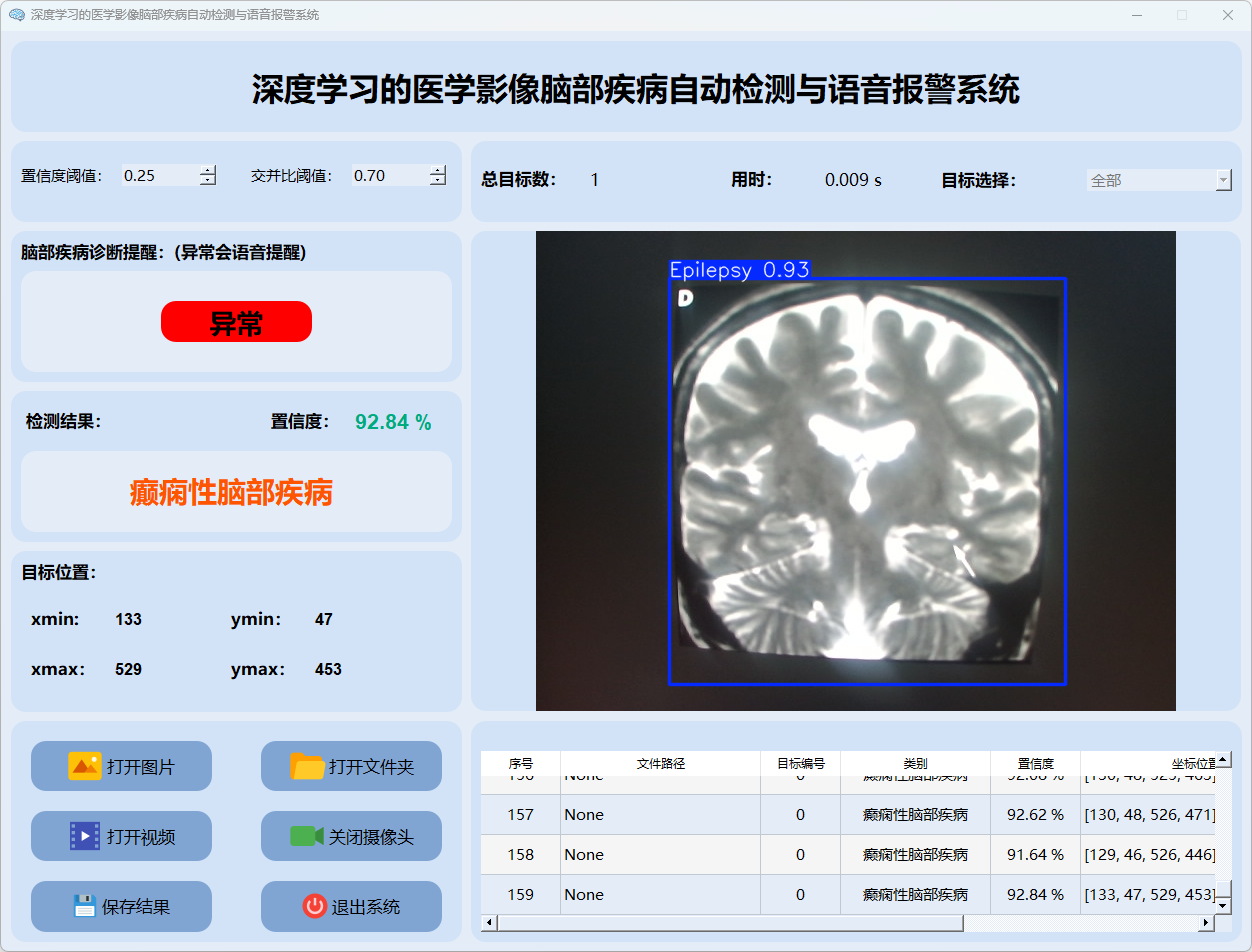Click coordinates cell [133, 47, 529, 453]
The image size is (1252, 952).
click(1148, 894)
